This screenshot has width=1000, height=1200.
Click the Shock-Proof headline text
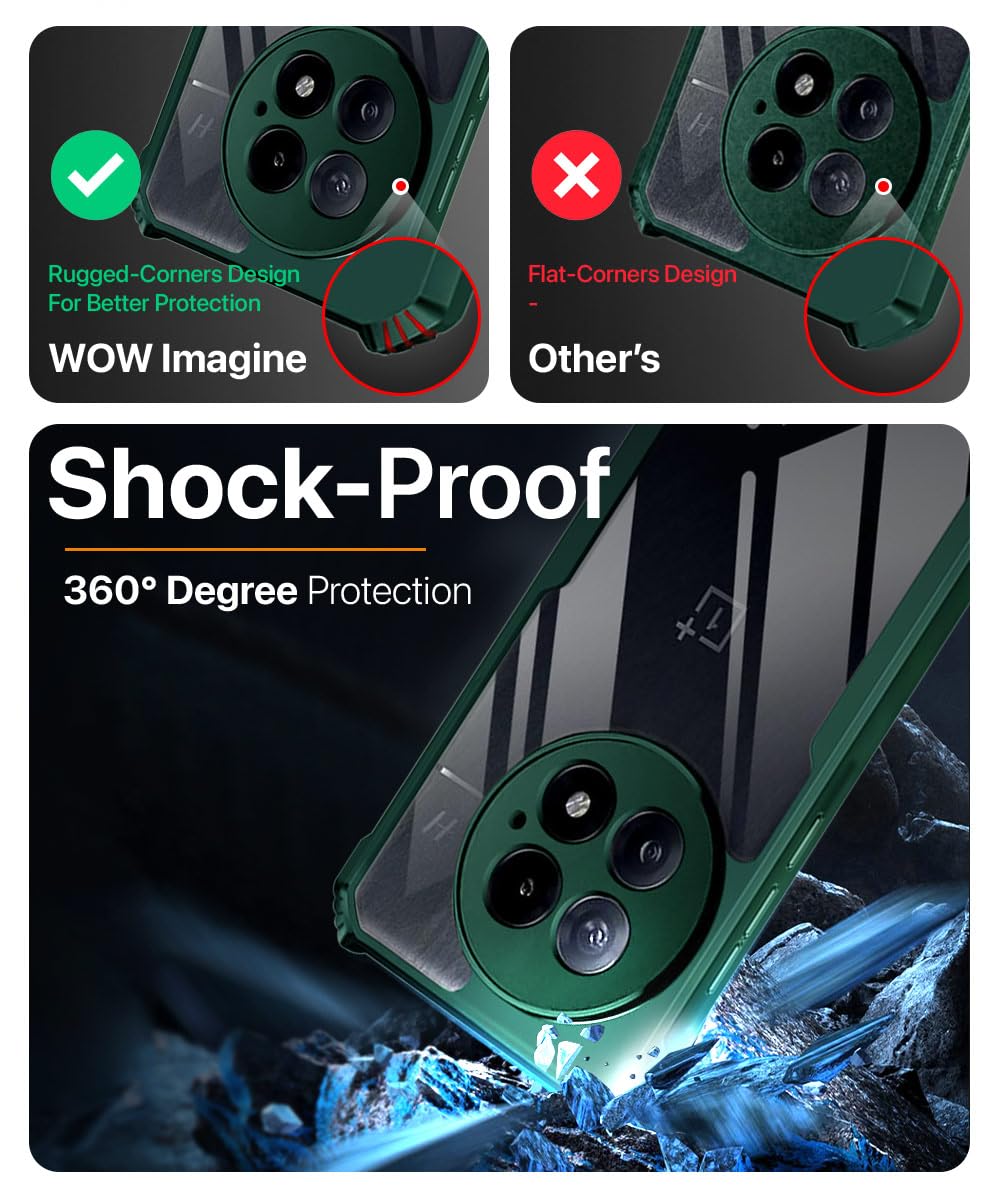click(330, 485)
